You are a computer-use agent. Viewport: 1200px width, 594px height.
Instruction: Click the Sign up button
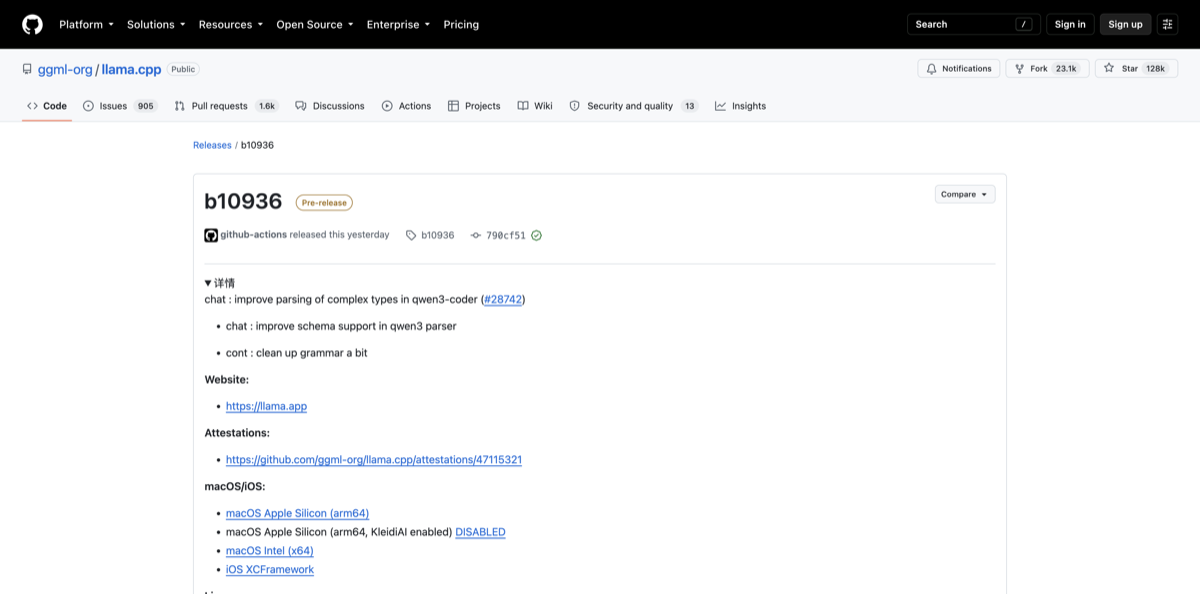pyautogui.click(x=1125, y=24)
